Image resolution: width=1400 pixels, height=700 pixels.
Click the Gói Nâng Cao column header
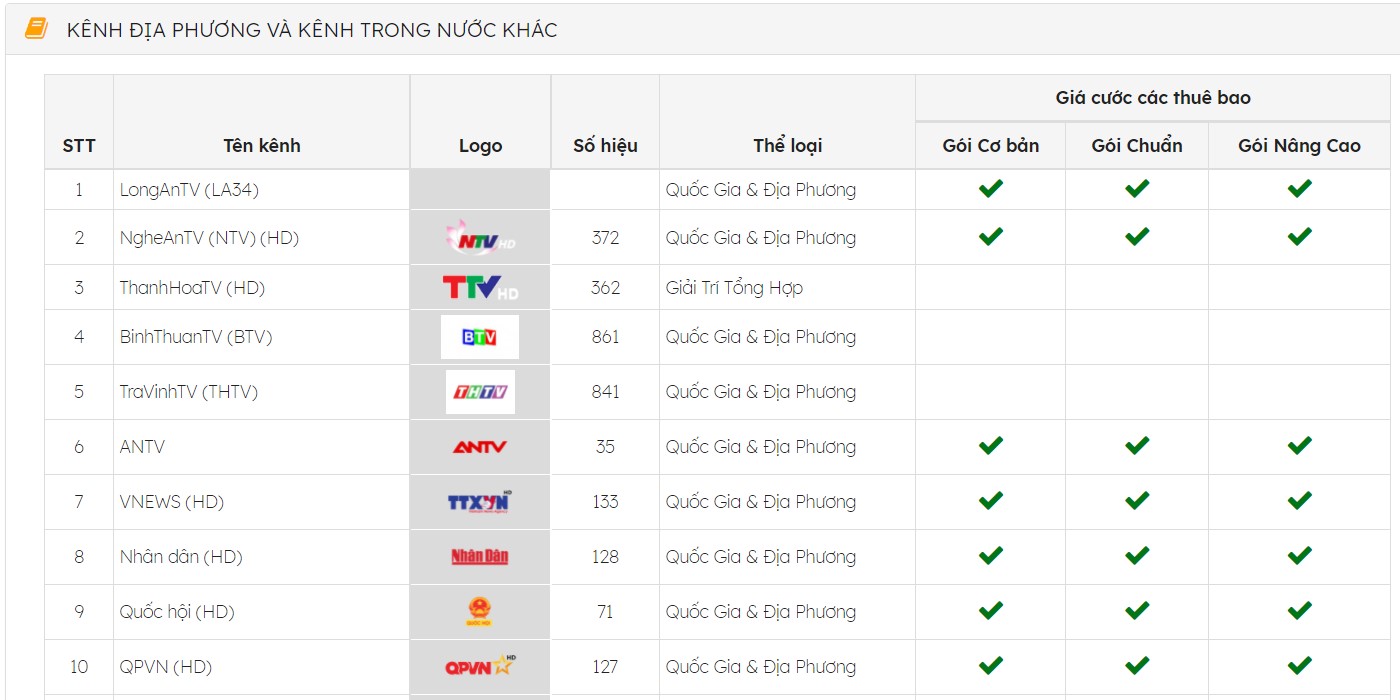point(1299,146)
